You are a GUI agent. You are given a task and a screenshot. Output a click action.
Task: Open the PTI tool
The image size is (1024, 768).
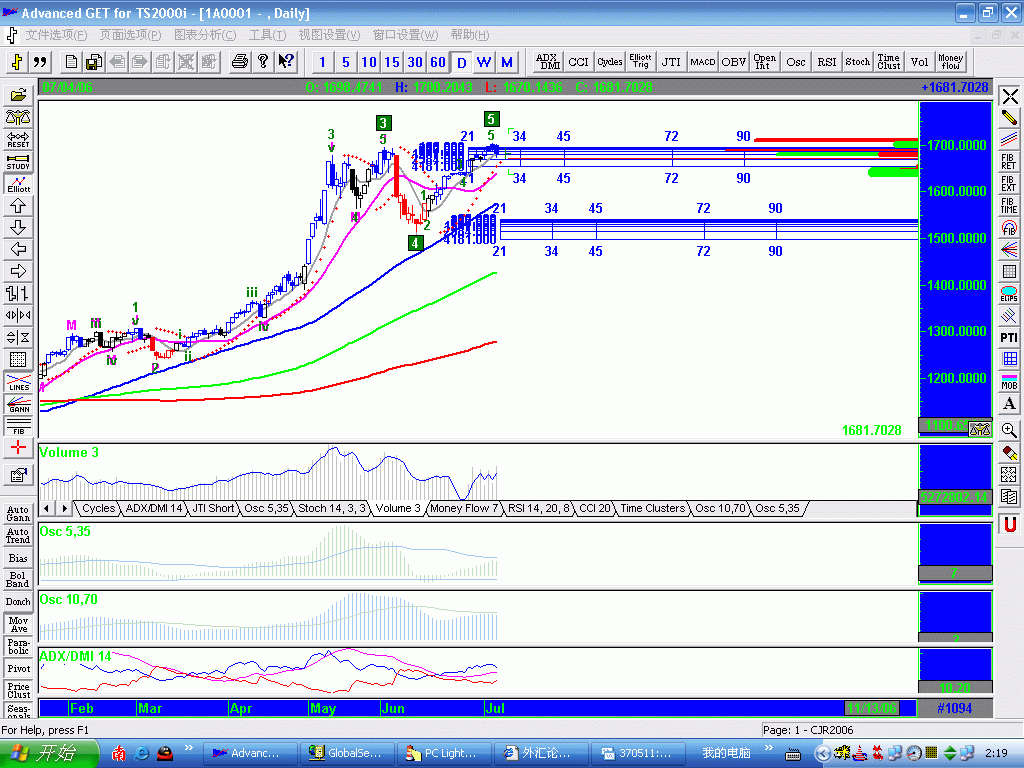[x=1009, y=338]
